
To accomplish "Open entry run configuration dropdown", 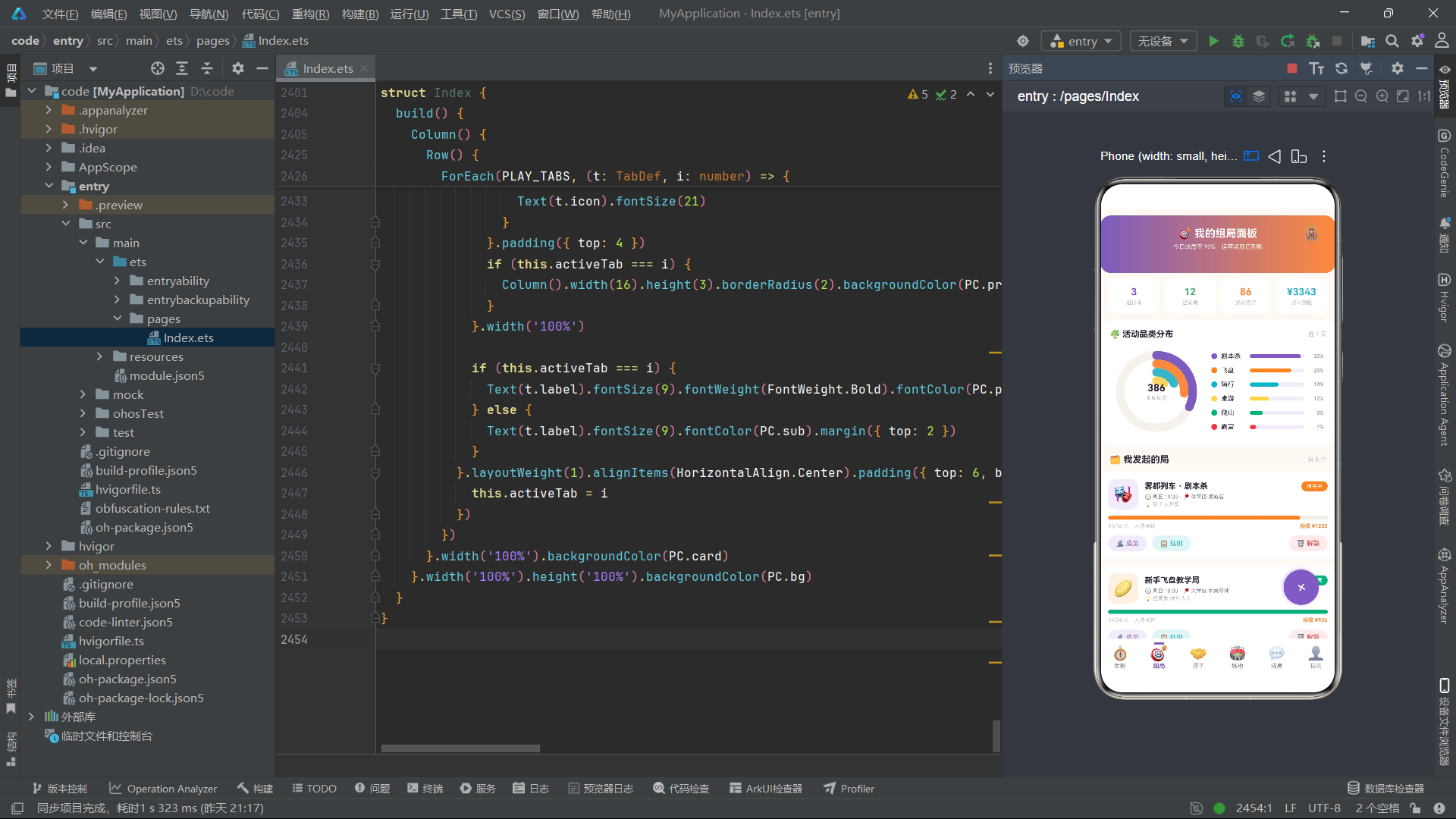I will [1081, 41].
